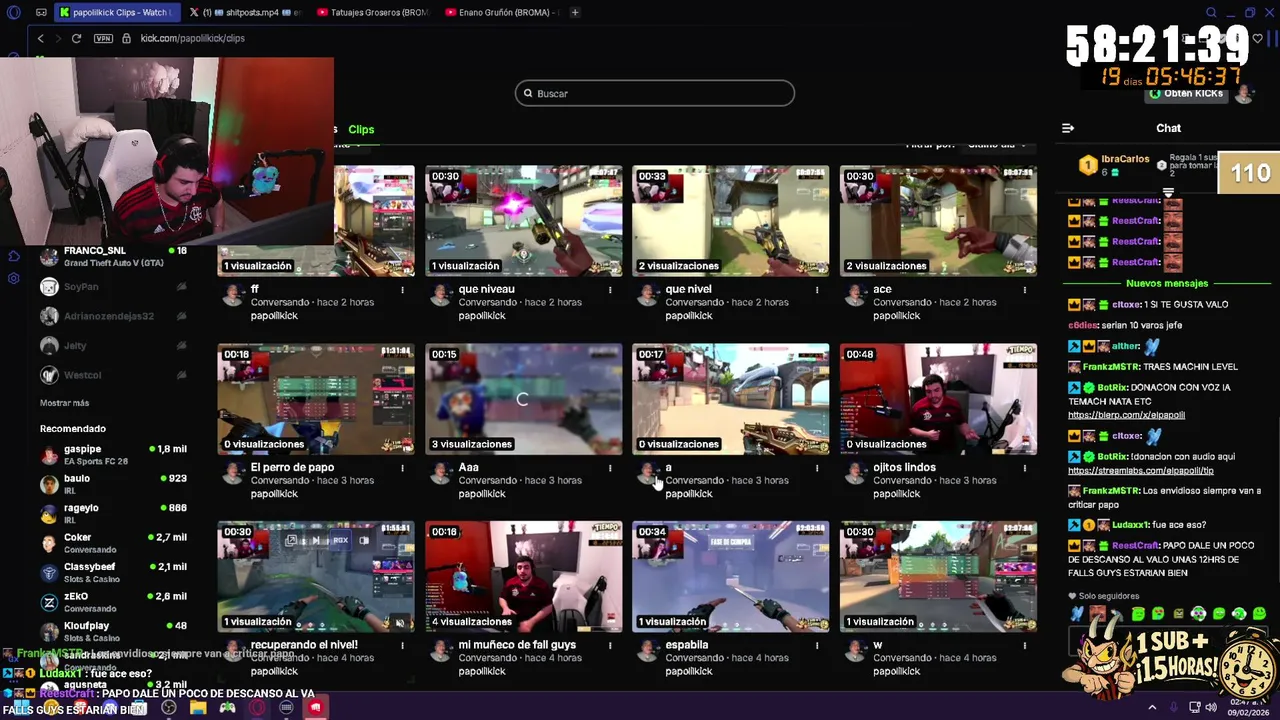Image resolution: width=1280 pixels, height=720 pixels.
Task: Open gaspipe recommended channel
Action: click(x=112, y=455)
